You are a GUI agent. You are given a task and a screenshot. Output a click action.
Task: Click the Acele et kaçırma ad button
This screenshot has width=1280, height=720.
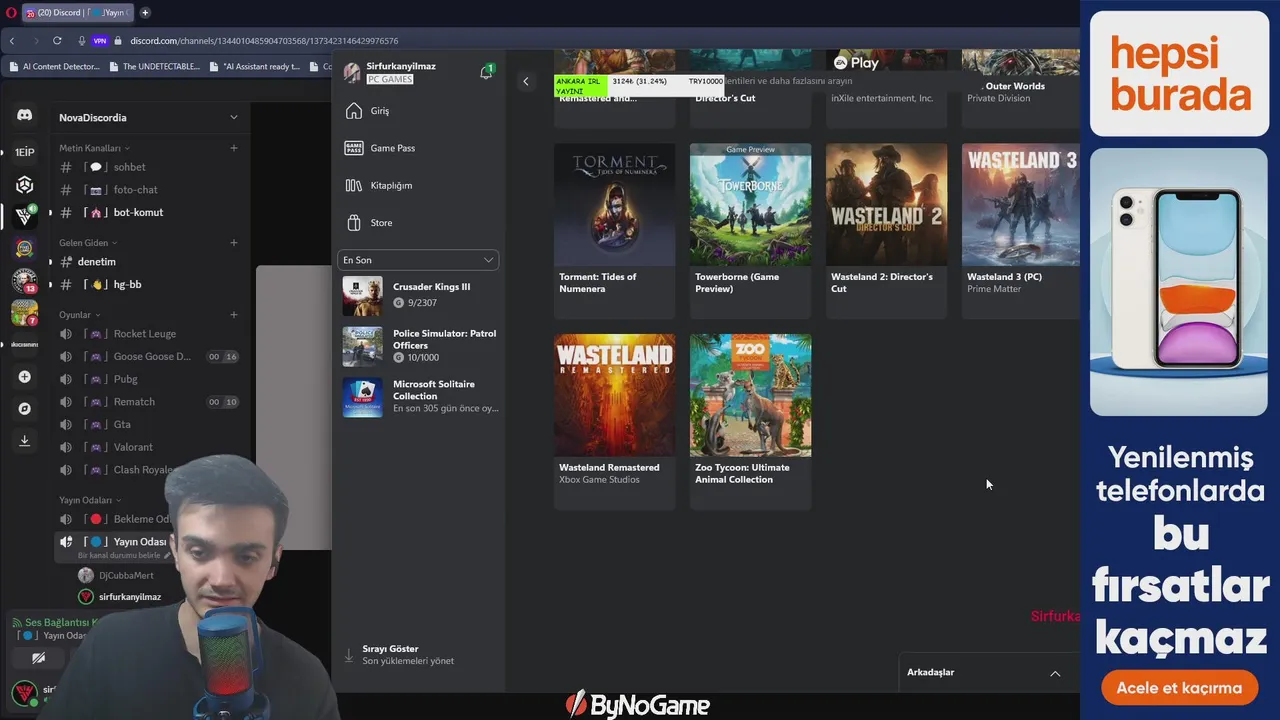click(x=1179, y=688)
